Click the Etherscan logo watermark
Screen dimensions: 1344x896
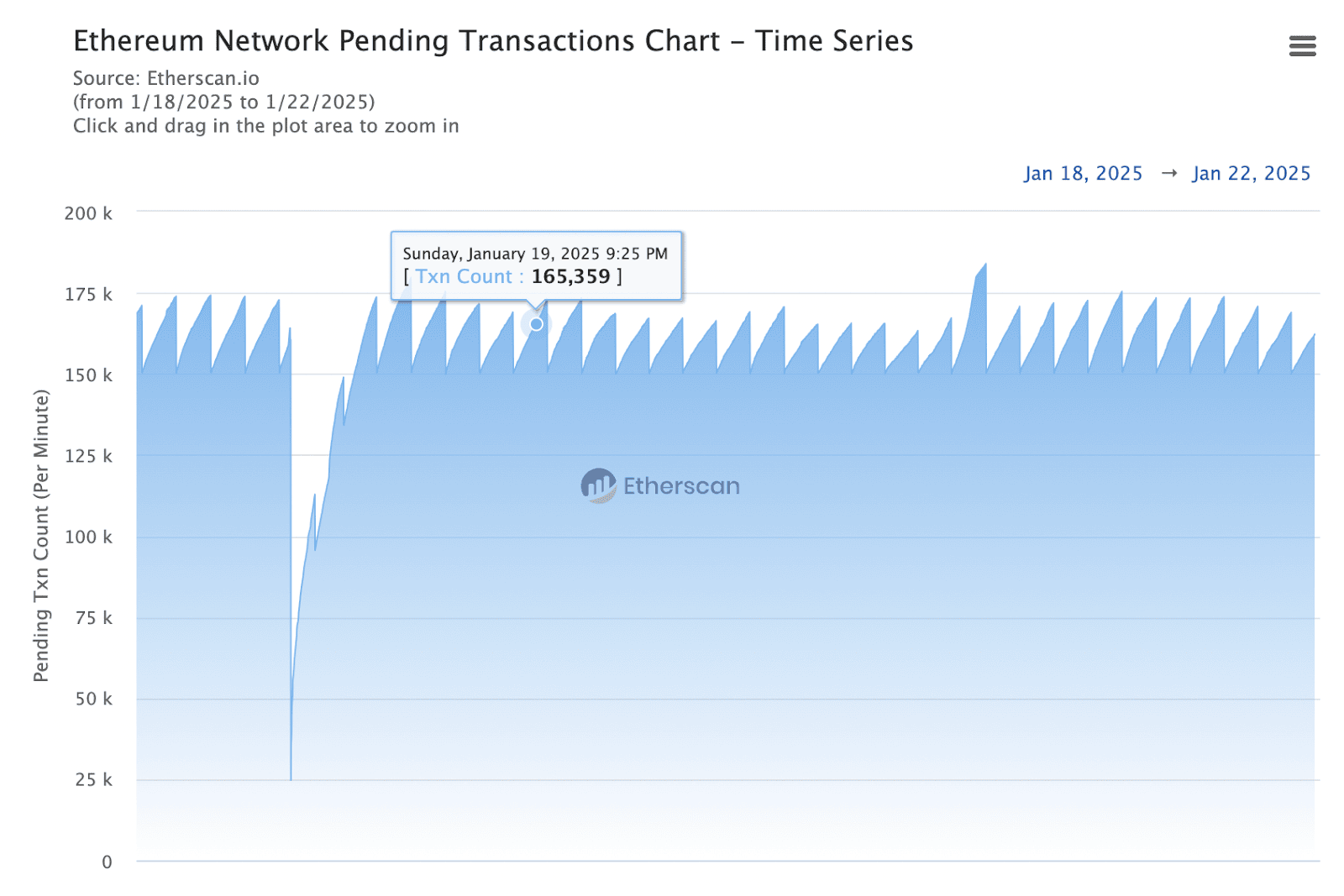click(x=660, y=485)
